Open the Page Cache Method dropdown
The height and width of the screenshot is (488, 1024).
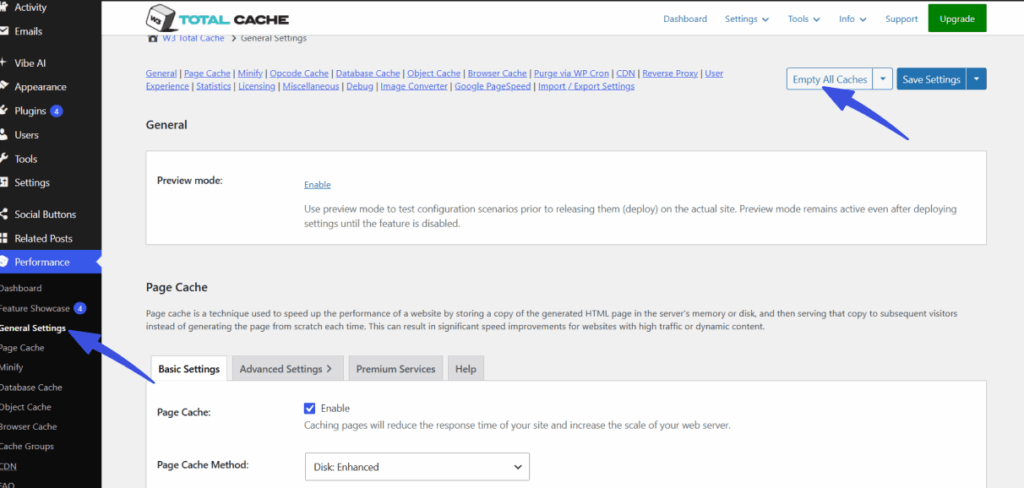coord(417,467)
